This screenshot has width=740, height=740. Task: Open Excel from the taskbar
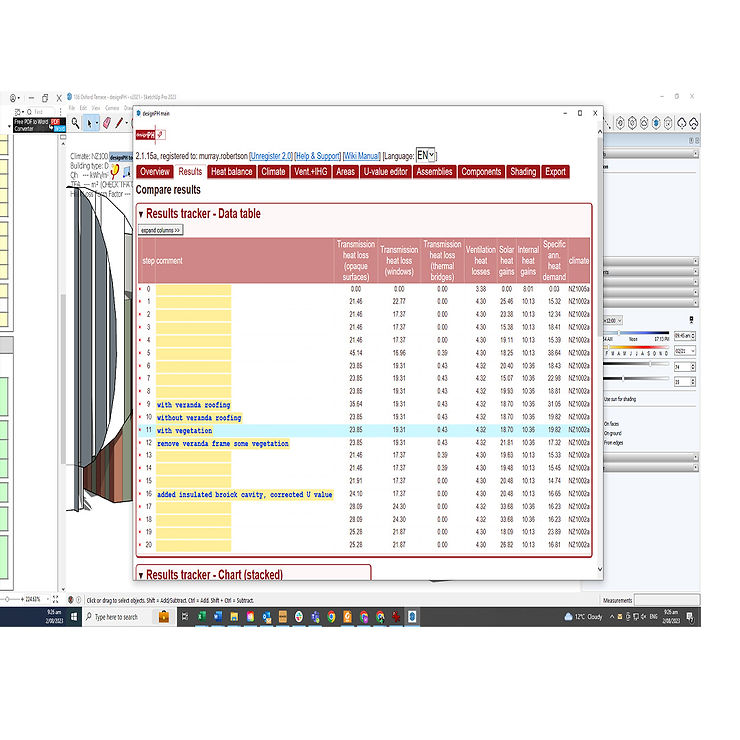(202, 616)
